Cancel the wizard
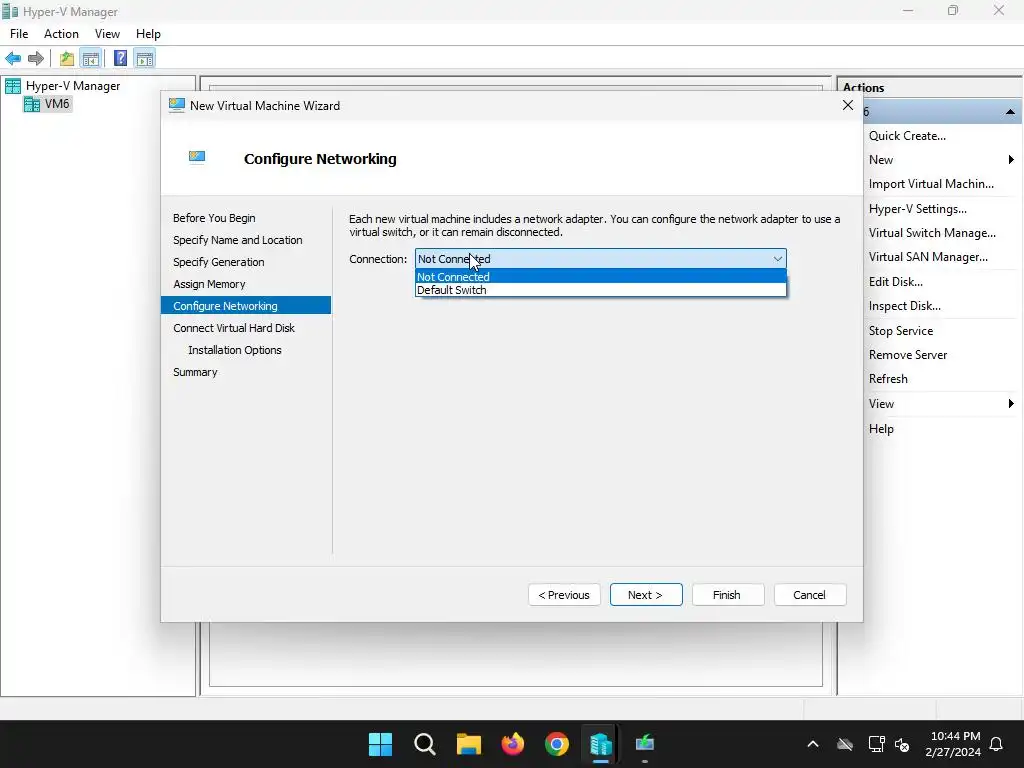This screenshot has height=768, width=1024. (x=810, y=595)
